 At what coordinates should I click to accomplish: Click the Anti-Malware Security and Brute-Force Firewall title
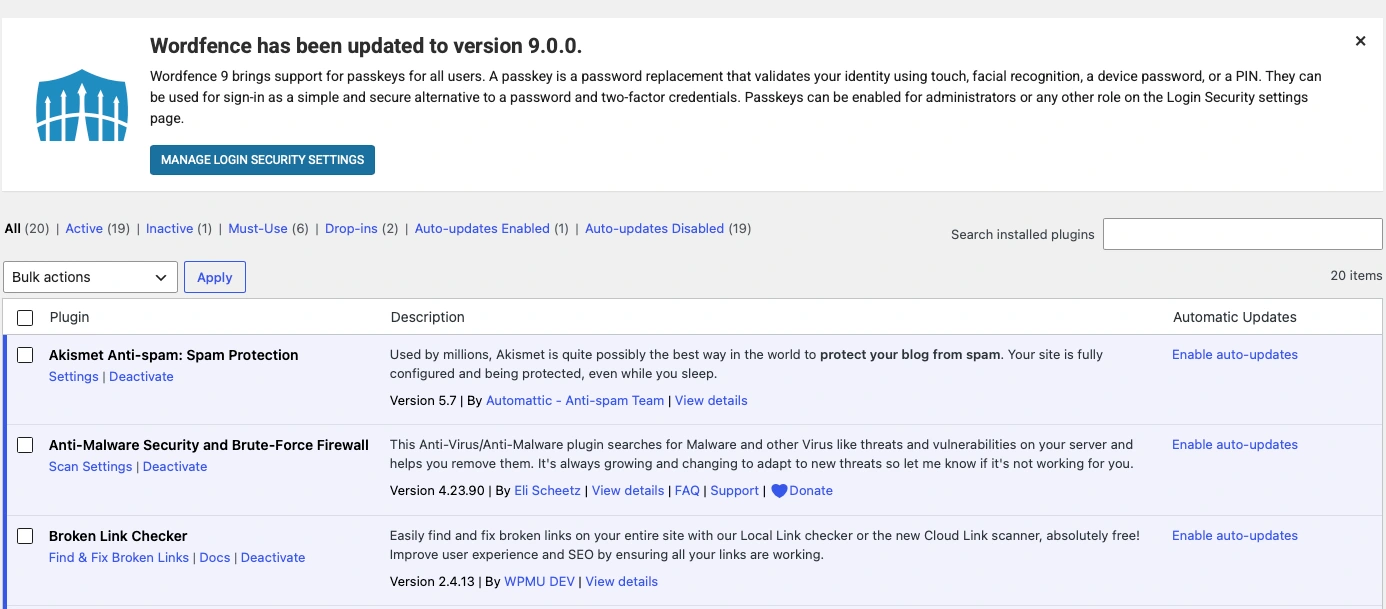tap(209, 445)
